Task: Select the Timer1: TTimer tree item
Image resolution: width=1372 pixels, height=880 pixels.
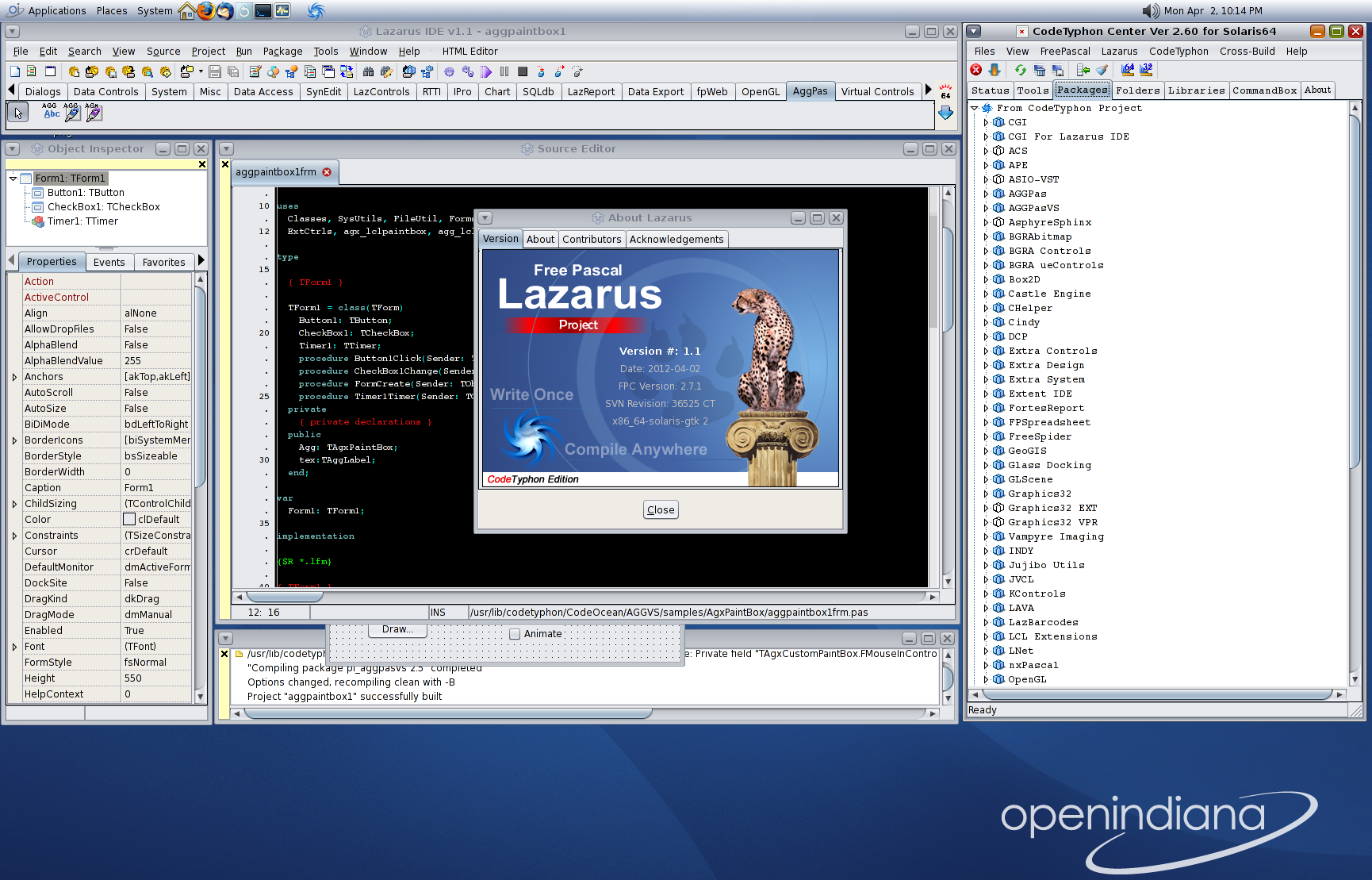Action: (x=82, y=221)
